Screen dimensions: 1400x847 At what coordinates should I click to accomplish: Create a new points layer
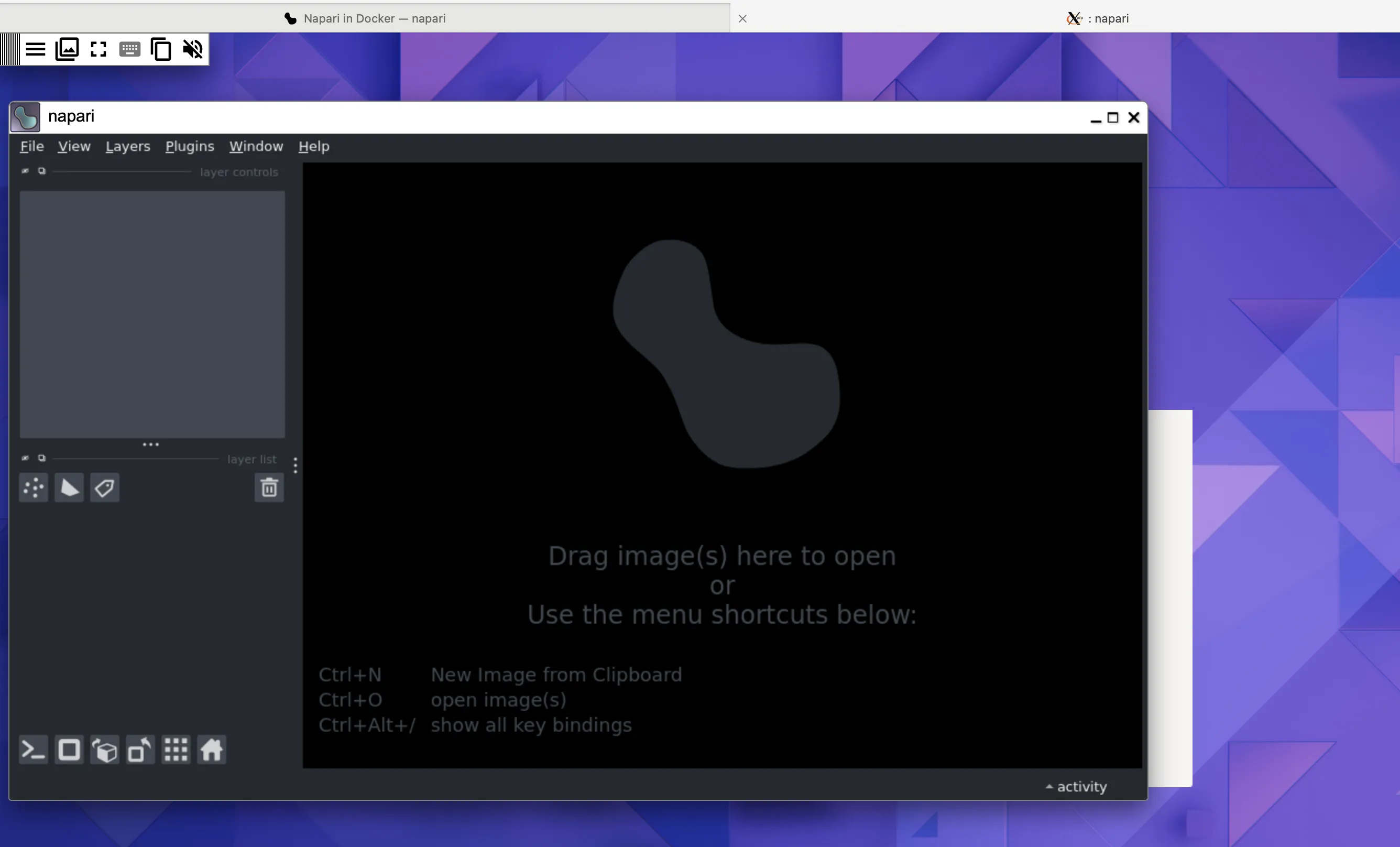(x=34, y=488)
